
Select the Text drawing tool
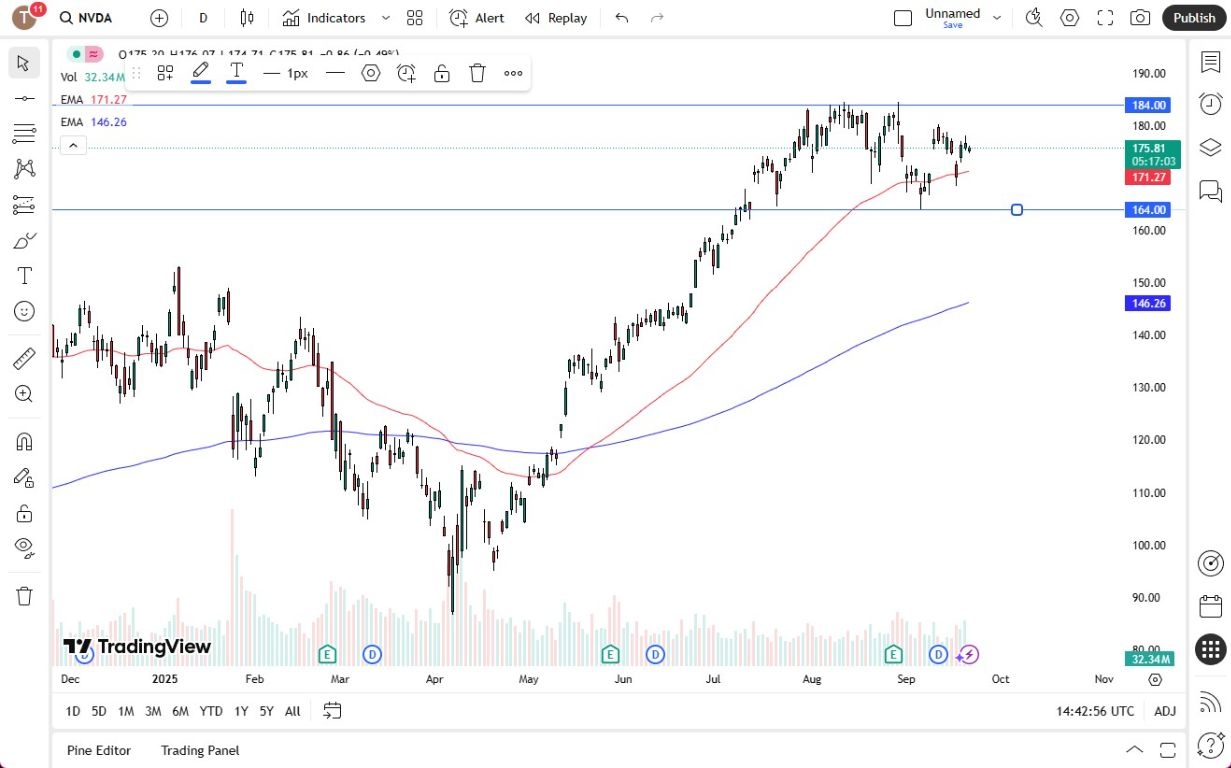click(22, 275)
